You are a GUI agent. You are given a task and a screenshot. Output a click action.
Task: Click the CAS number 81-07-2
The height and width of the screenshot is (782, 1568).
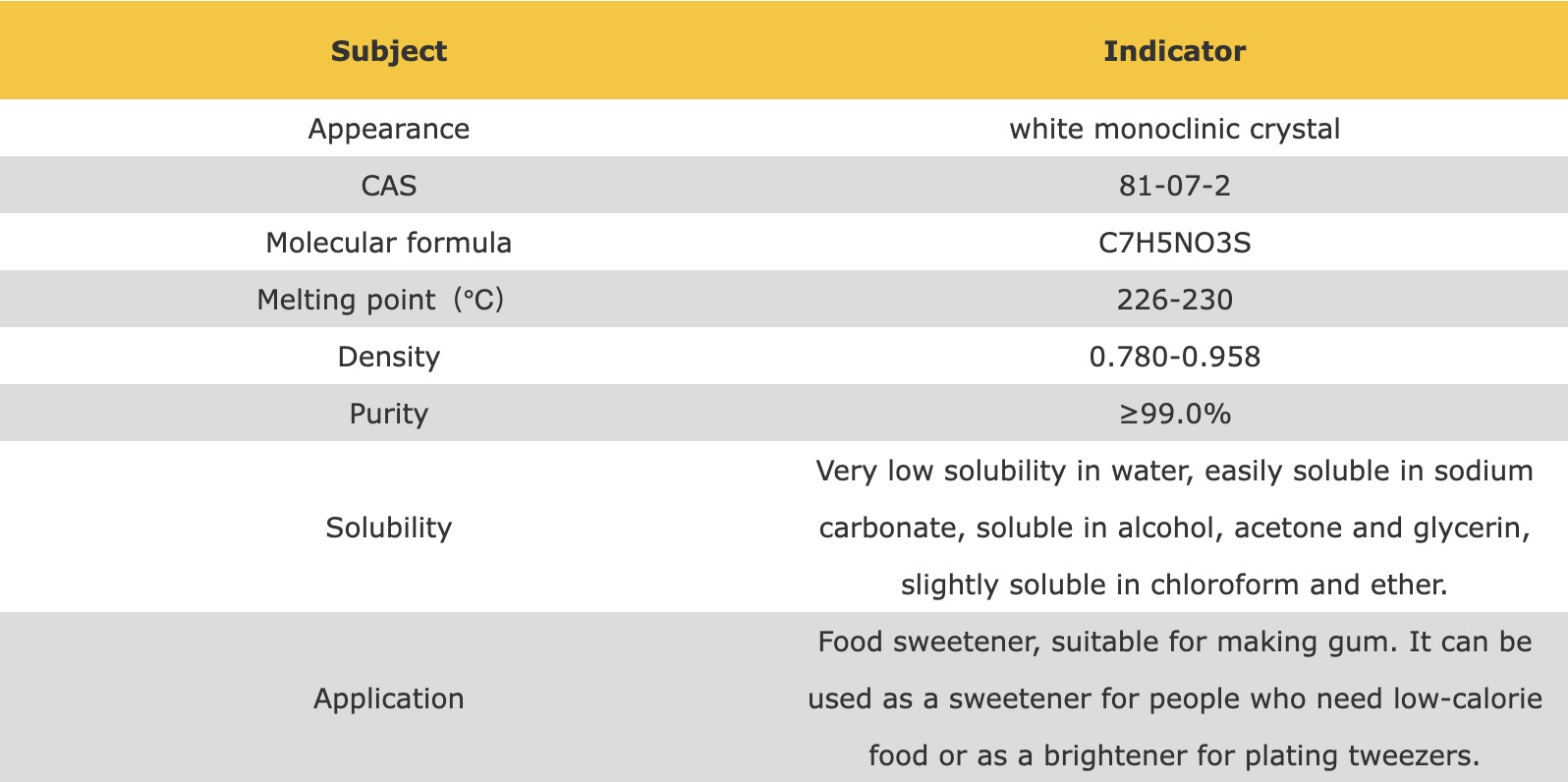point(1174,186)
